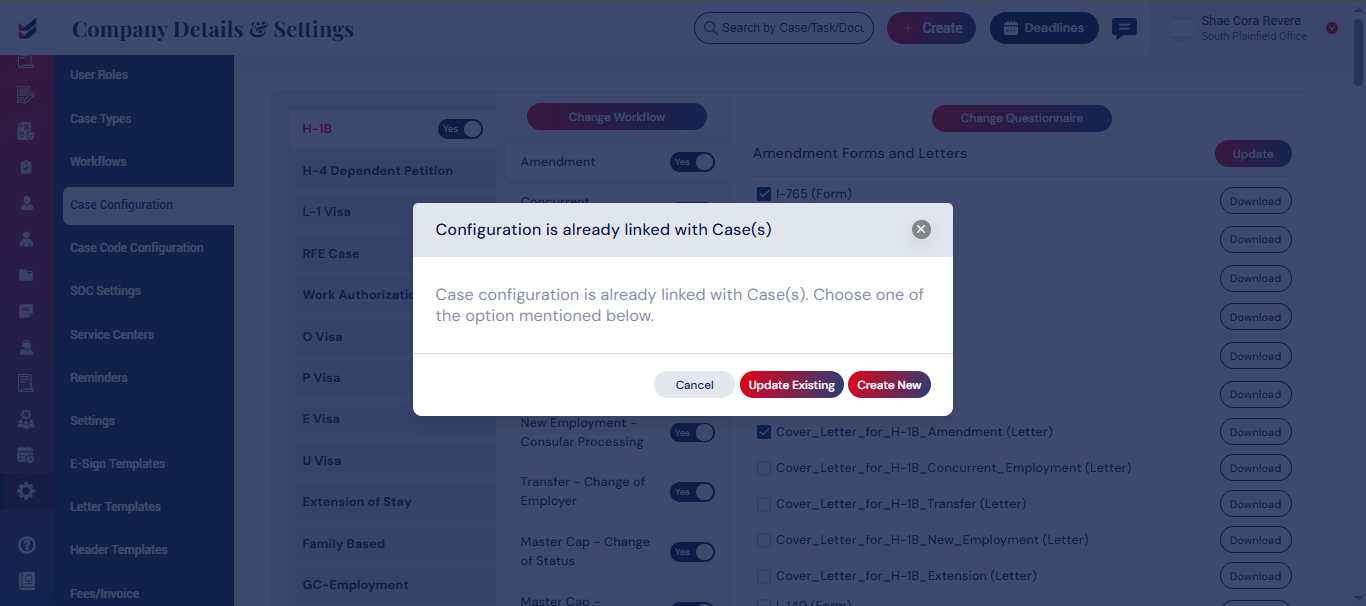Toggle the H-1B Yes switch
This screenshot has height=606, width=1366.
[460, 129]
